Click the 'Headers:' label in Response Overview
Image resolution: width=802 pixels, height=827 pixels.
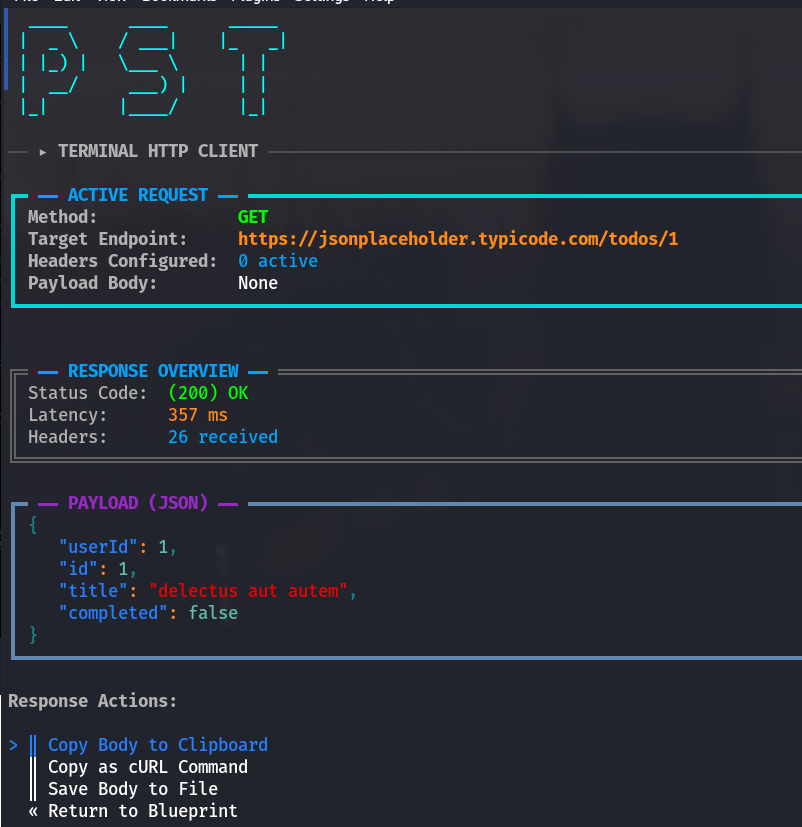coord(67,437)
